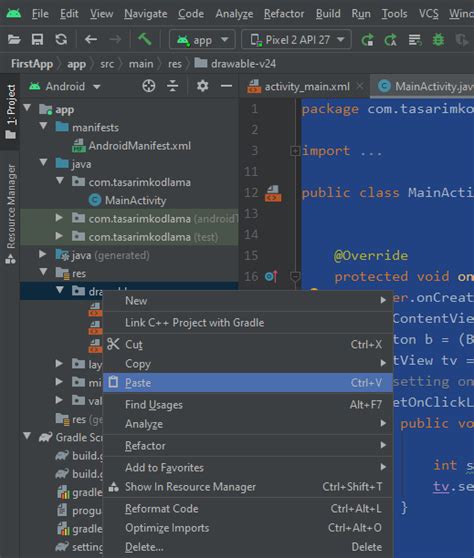Open the Refactor menu in menu bar
This screenshot has height=558, width=474.
tap(284, 14)
